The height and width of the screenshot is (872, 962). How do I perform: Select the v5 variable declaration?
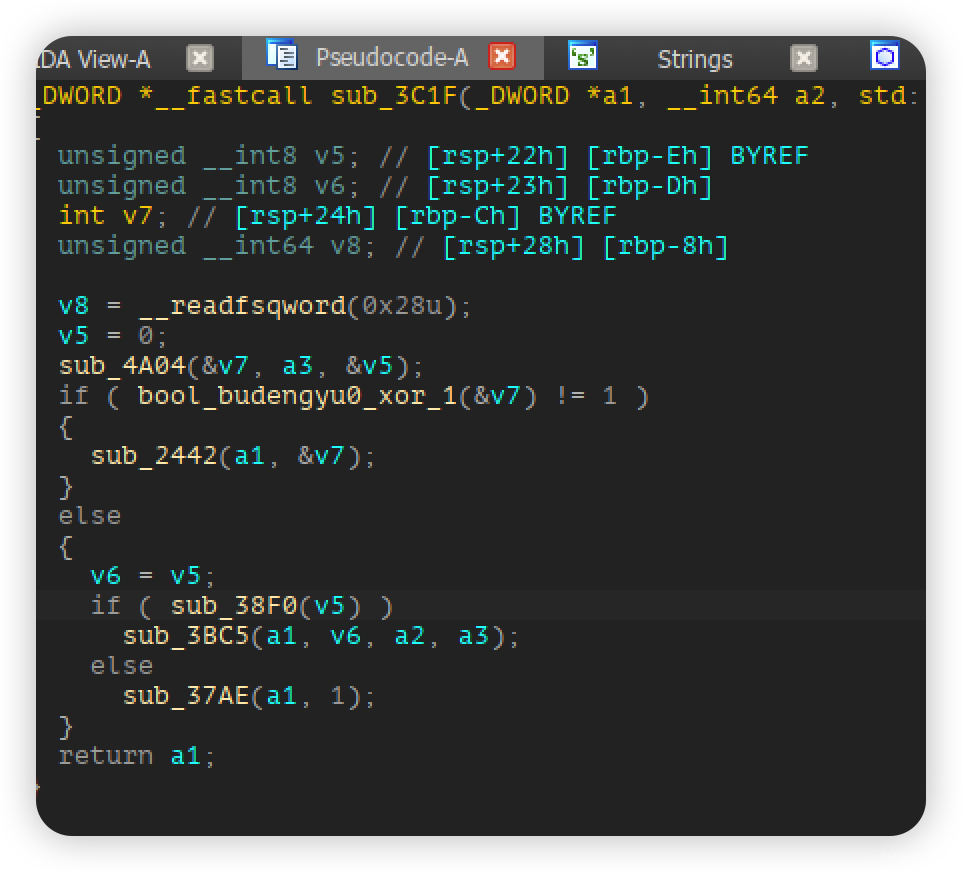tap(209, 156)
